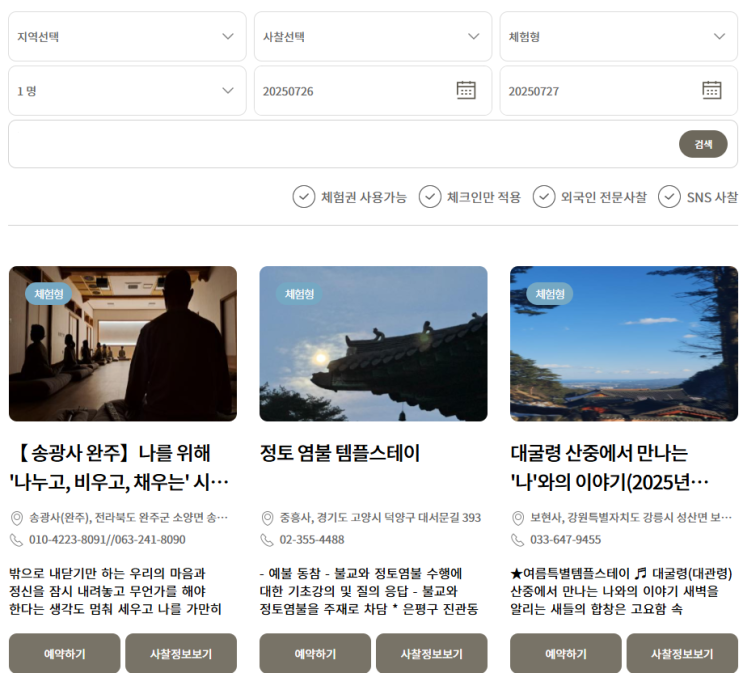The width and height of the screenshot is (743, 673).
Task: Open calendar icon for end date 20250727
Action: [x=711, y=90]
